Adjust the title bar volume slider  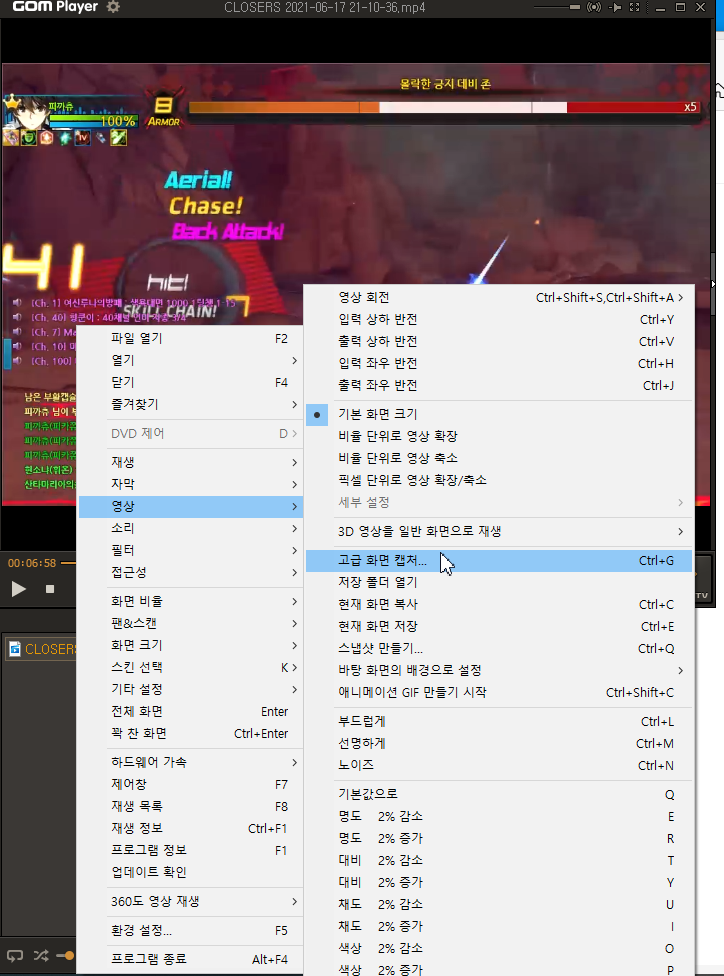557,7
